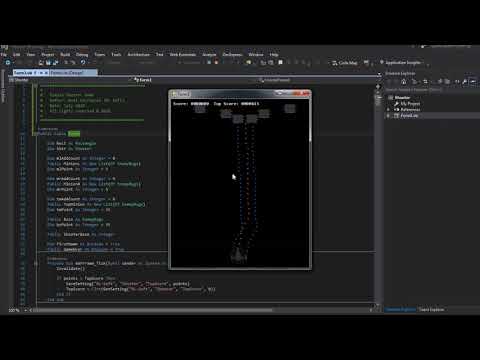Select the Shooter project node
Image resolution: width=480 pixels, height=360 pixels.
coord(402,97)
